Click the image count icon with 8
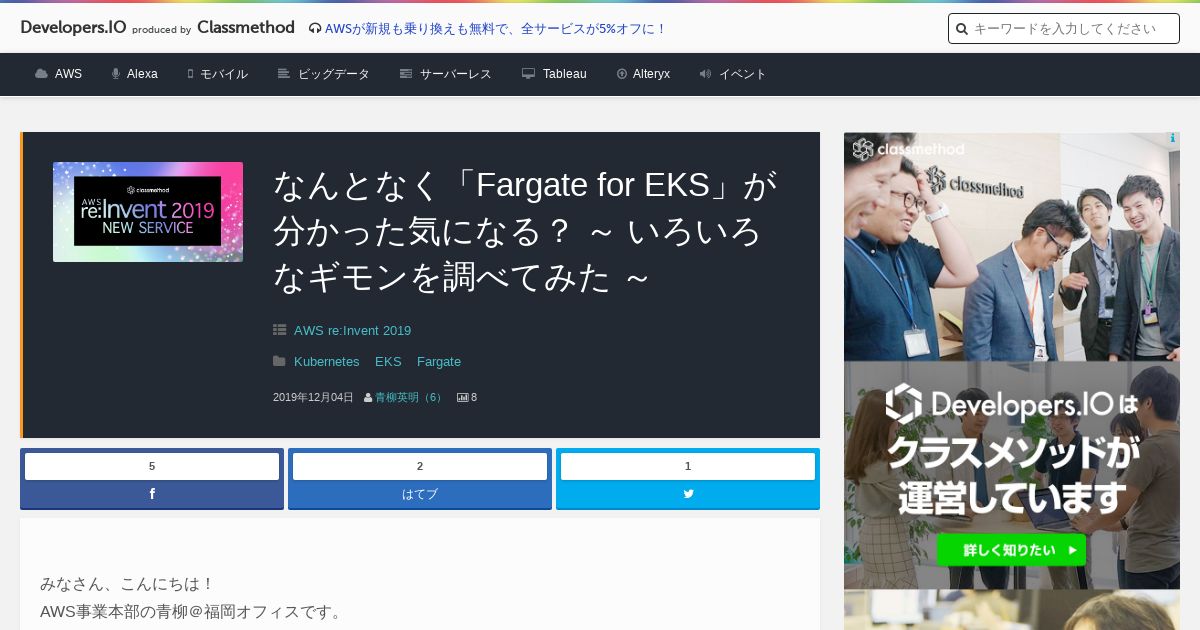This screenshot has width=1200, height=630. point(463,397)
